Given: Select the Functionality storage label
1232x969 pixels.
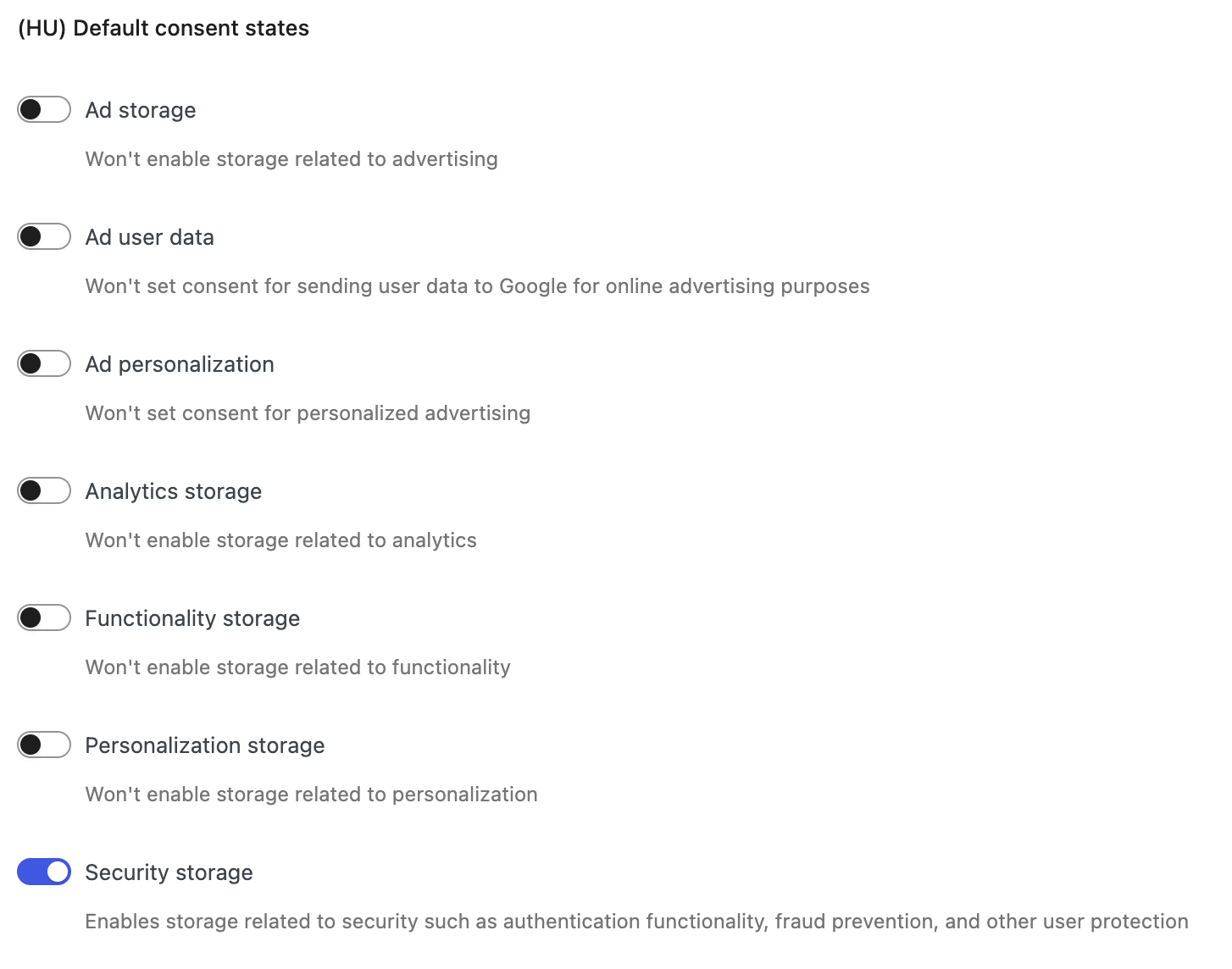Looking at the screenshot, I should 192,618.
